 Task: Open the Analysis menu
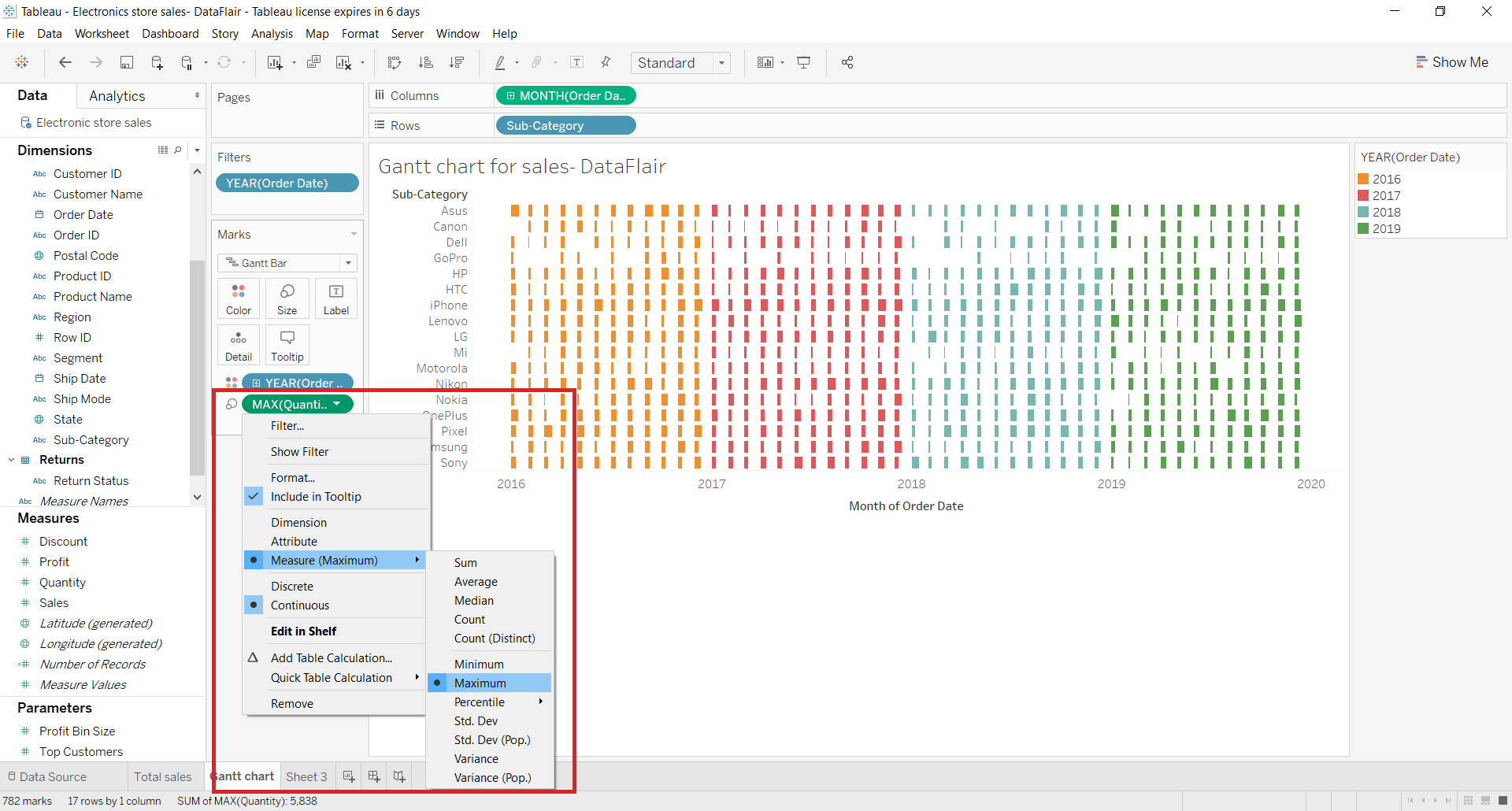272,34
